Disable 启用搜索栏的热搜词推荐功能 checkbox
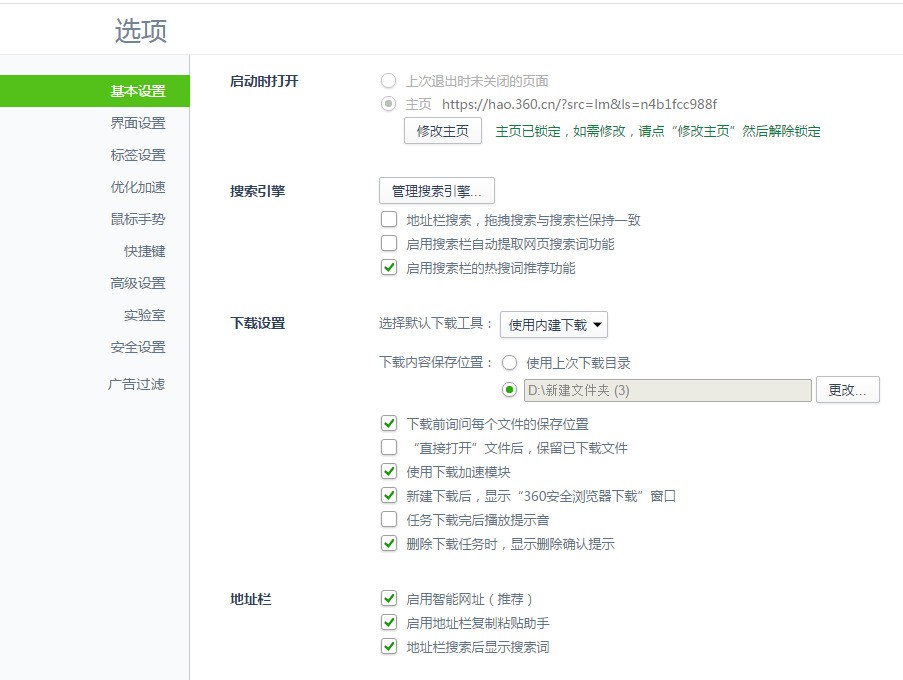 coord(389,268)
